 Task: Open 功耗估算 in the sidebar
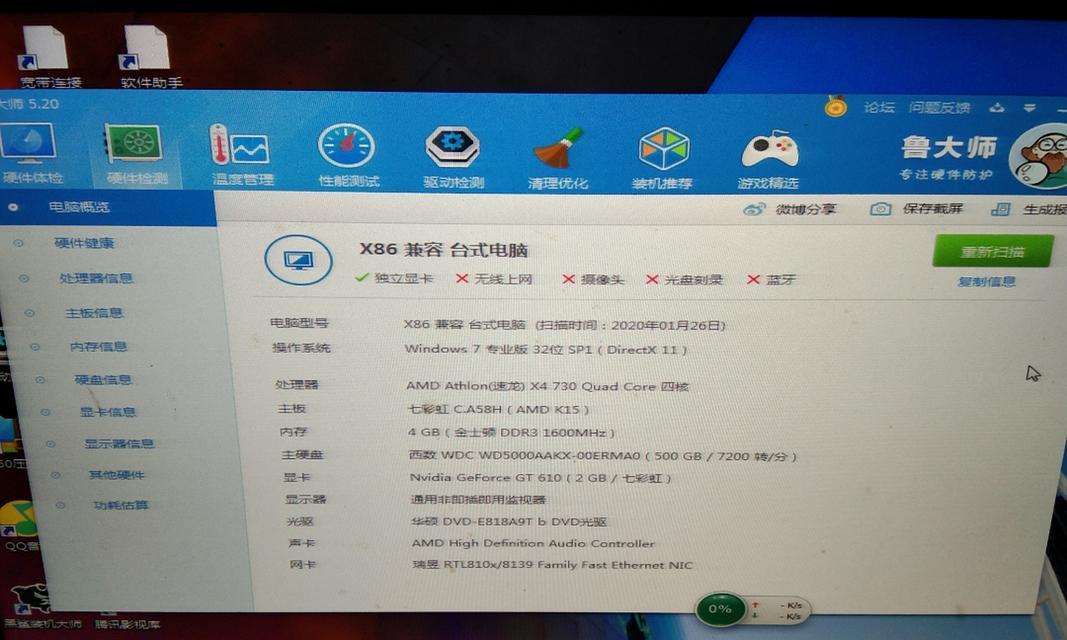coord(121,505)
